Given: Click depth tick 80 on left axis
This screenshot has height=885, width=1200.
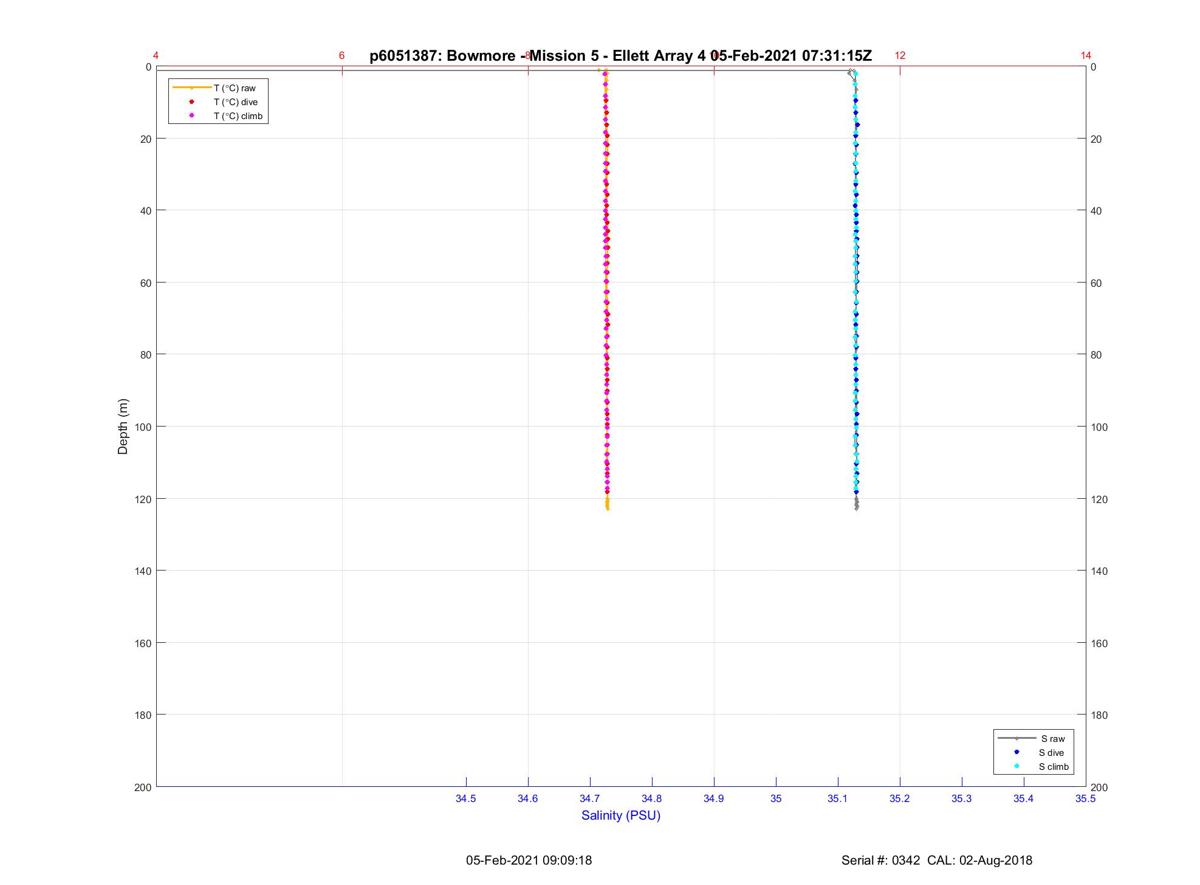Looking at the screenshot, I should [x=145, y=355].
